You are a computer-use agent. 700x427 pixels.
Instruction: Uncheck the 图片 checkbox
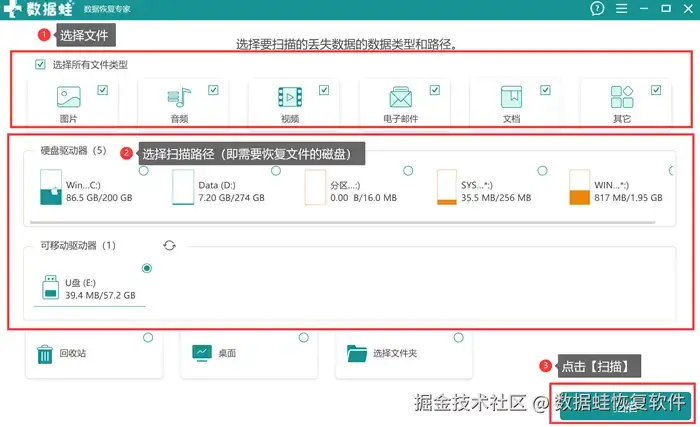click(x=103, y=90)
